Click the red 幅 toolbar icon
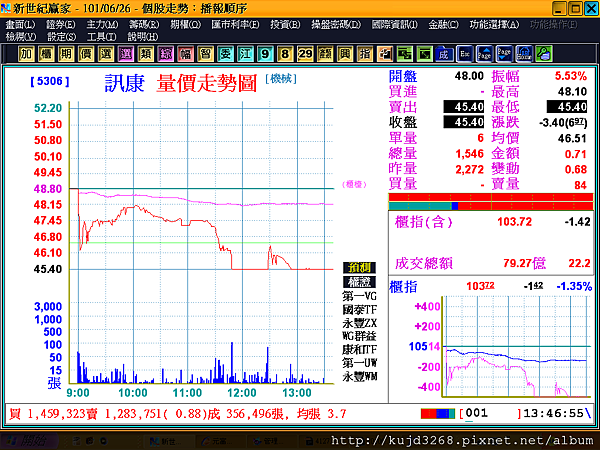The width and height of the screenshot is (600, 450). click(185, 54)
